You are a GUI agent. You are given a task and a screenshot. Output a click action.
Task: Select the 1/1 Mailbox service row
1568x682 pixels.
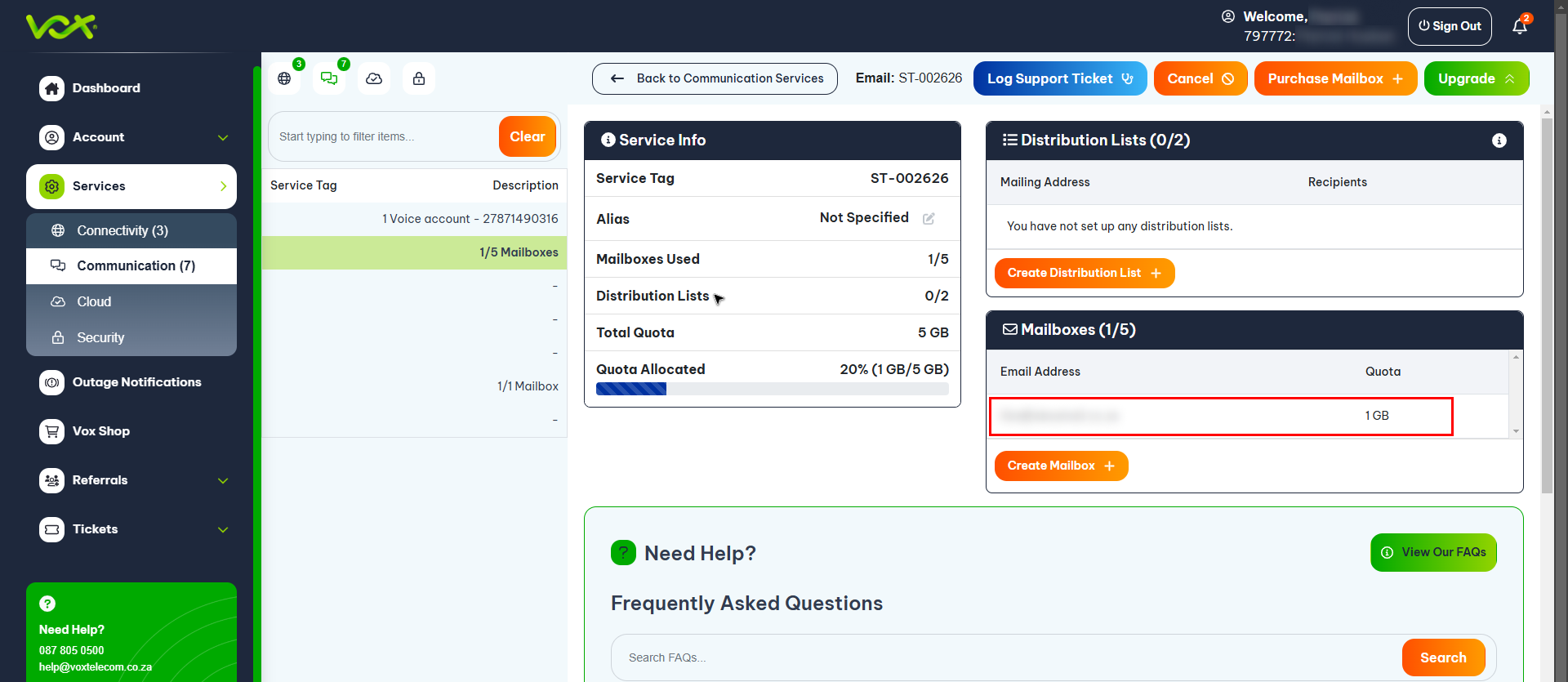click(414, 386)
